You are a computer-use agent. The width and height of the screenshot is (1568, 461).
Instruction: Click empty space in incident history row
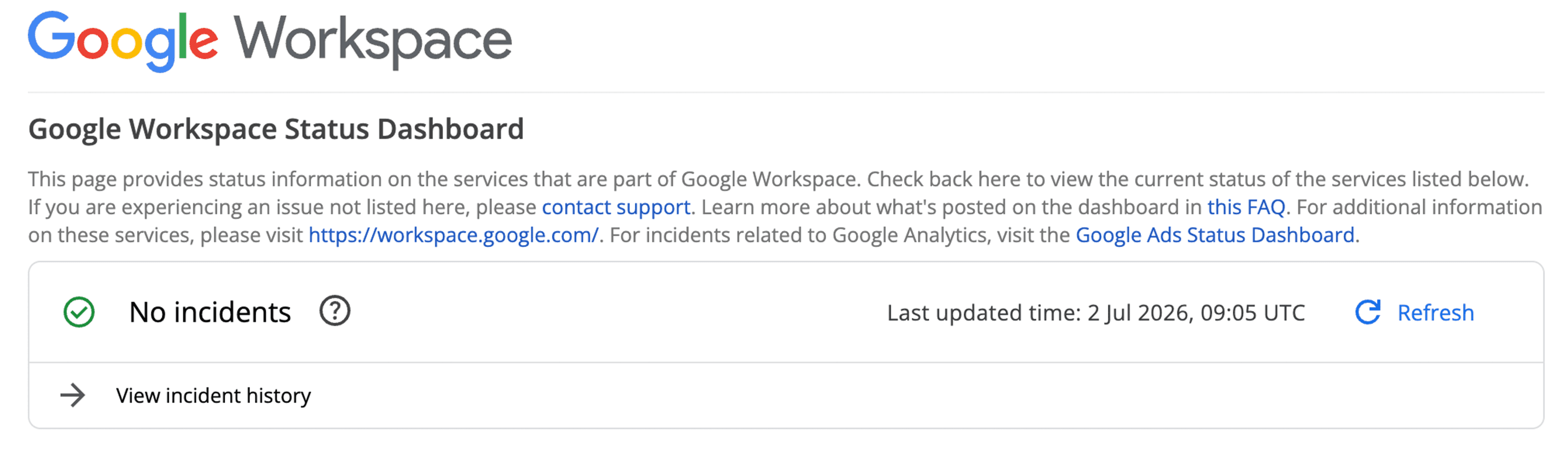[x=913, y=396]
